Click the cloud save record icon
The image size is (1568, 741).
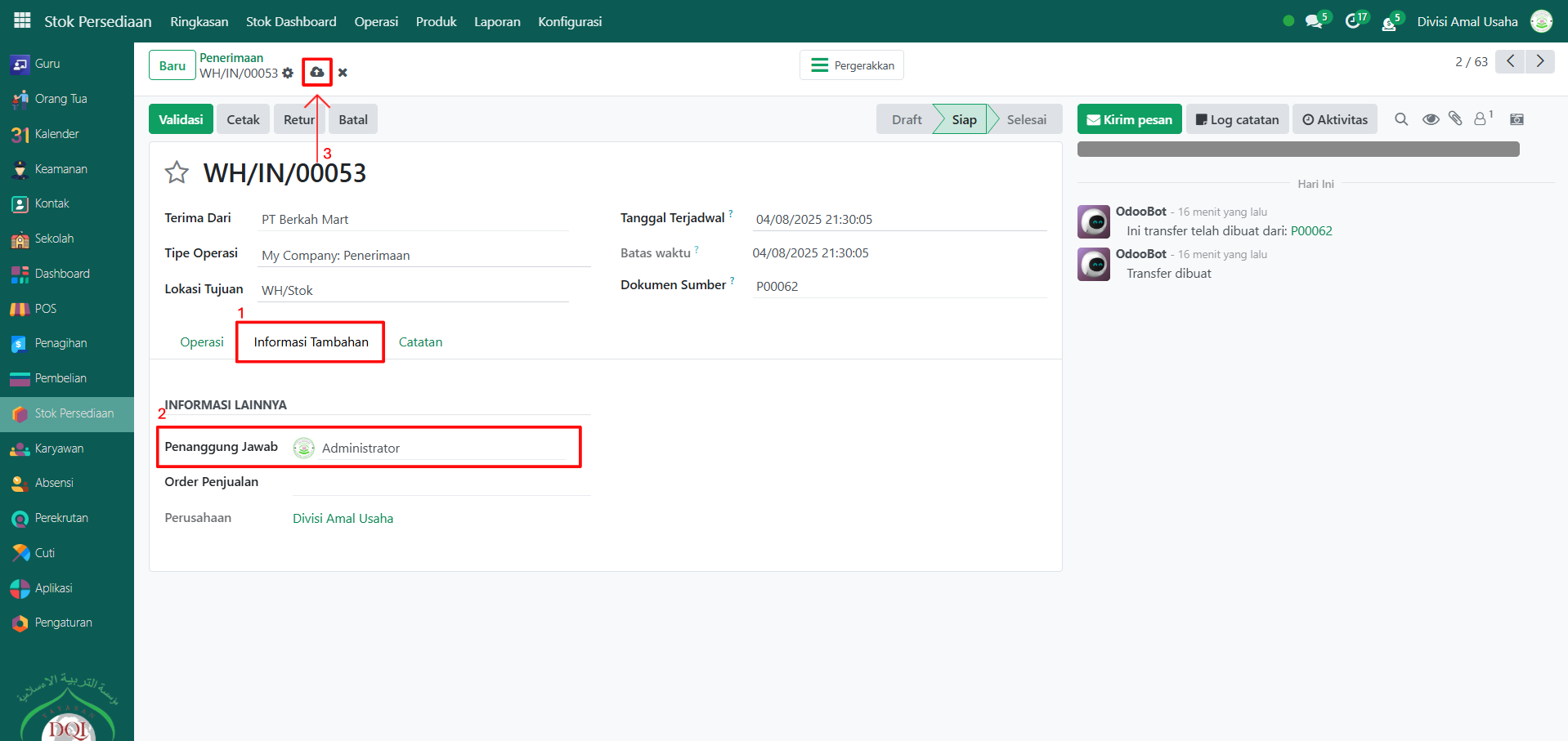tap(317, 73)
